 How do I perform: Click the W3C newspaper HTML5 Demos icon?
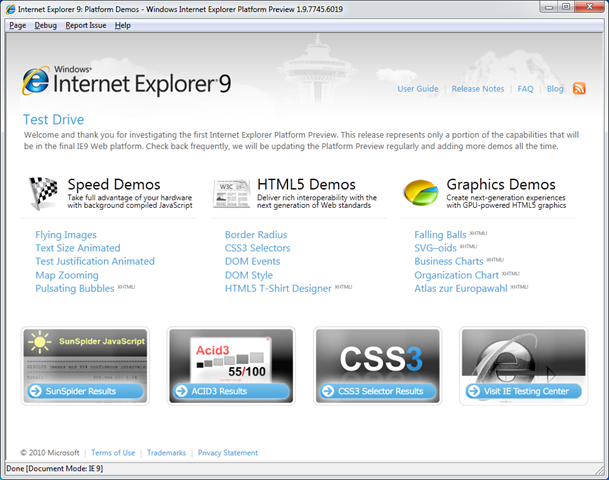point(231,193)
